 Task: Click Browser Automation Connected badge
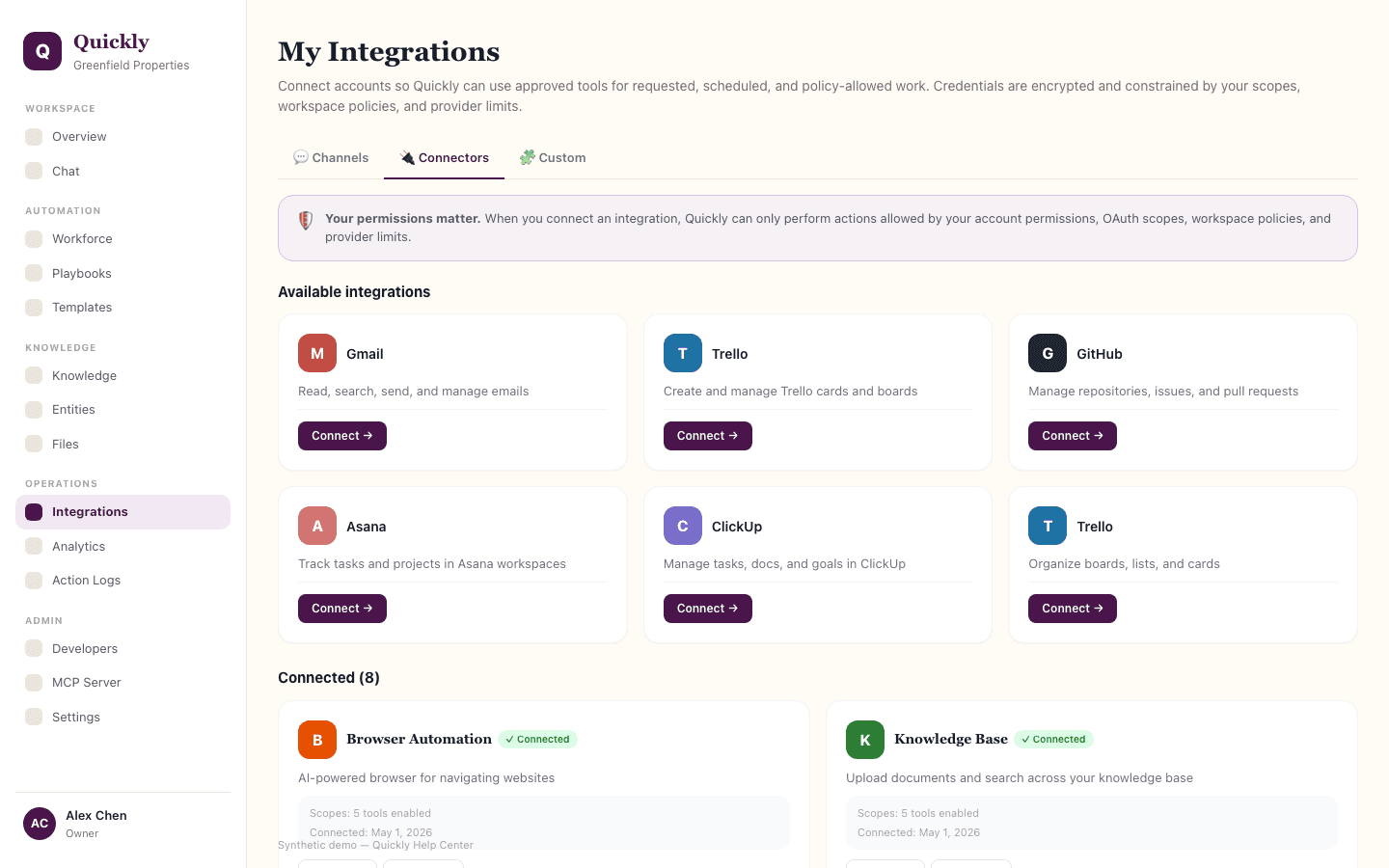tap(537, 740)
